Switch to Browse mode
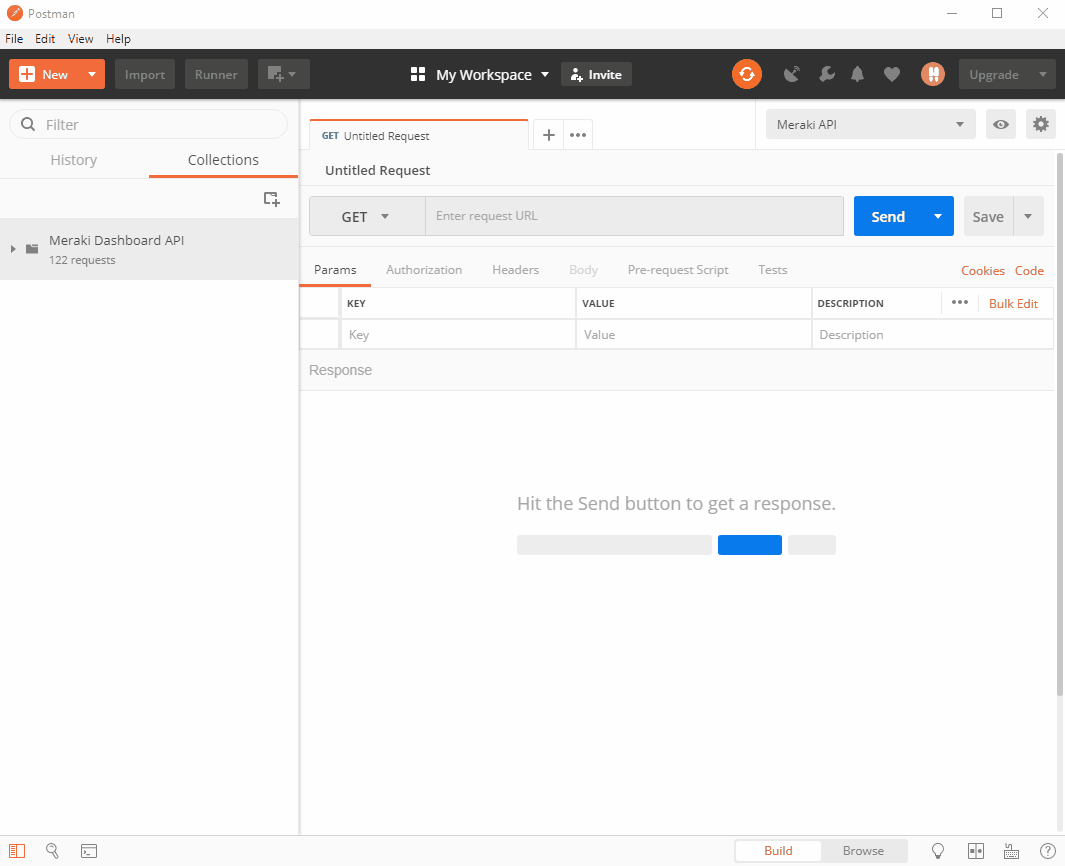Image resolution: width=1065 pixels, height=866 pixels. click(x=863, y=851)
